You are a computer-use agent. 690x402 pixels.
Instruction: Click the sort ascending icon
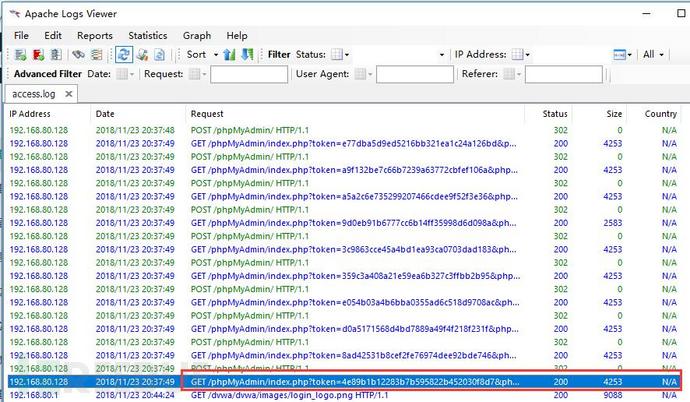click(229, 55)
